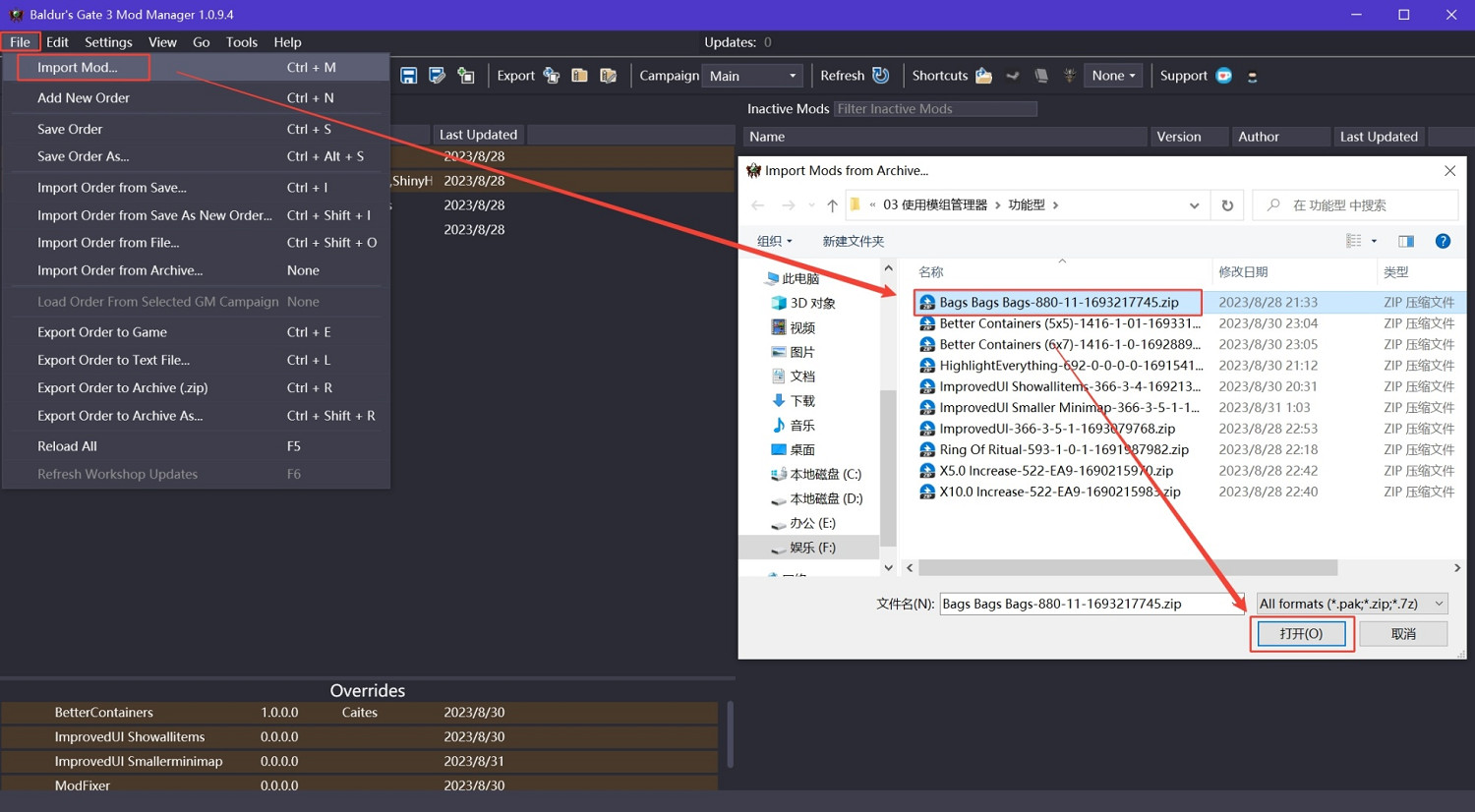
Task: Click the Save Order floppy disk icon
Action: coord(409,76)
